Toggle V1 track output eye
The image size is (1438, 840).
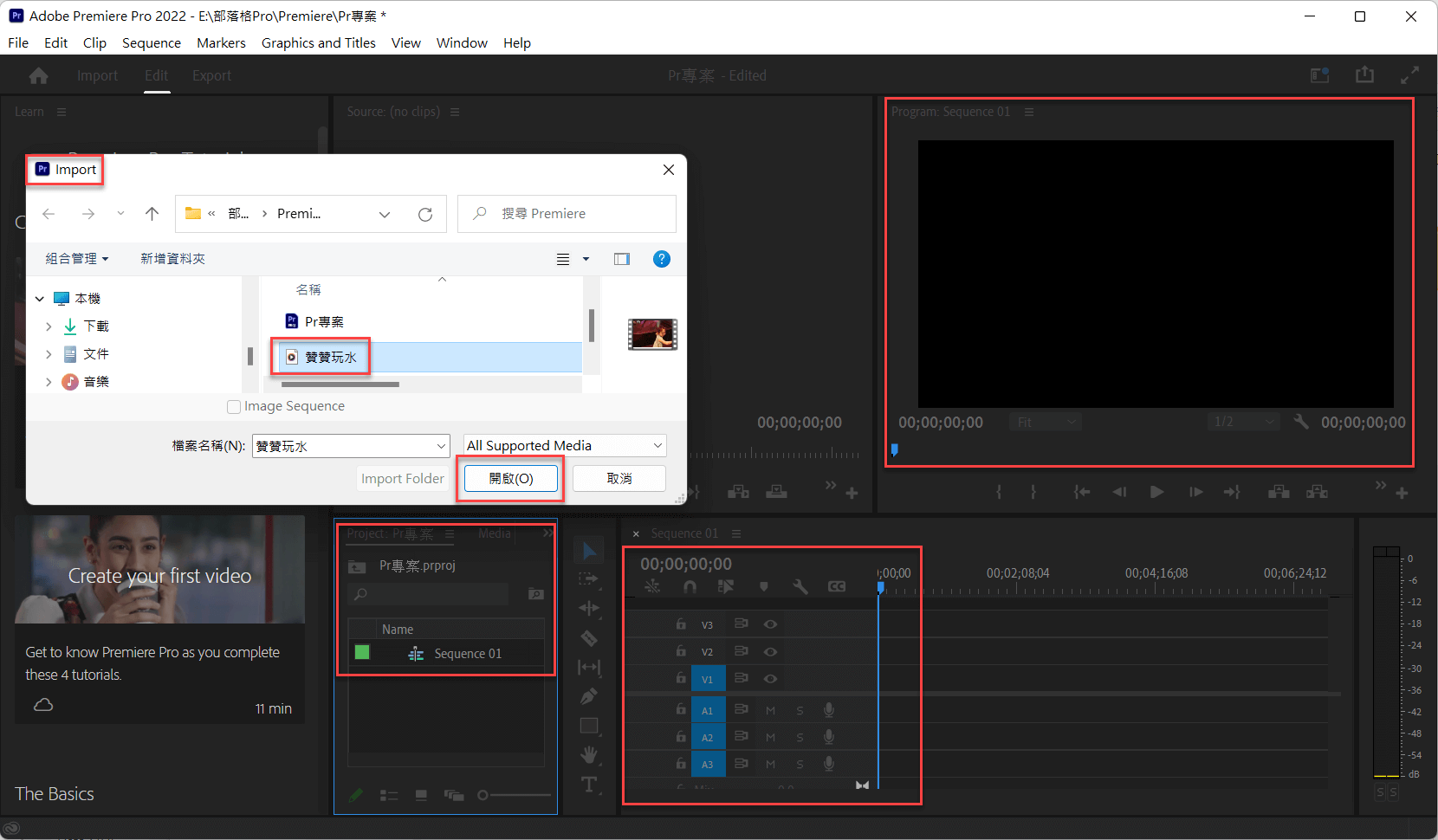pos(770,678)
